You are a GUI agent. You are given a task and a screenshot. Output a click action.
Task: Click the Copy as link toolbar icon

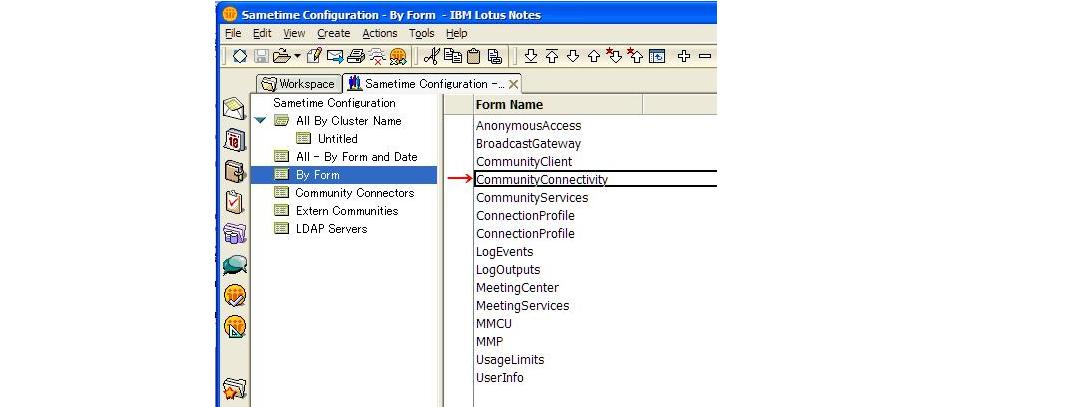pos(494,56)
